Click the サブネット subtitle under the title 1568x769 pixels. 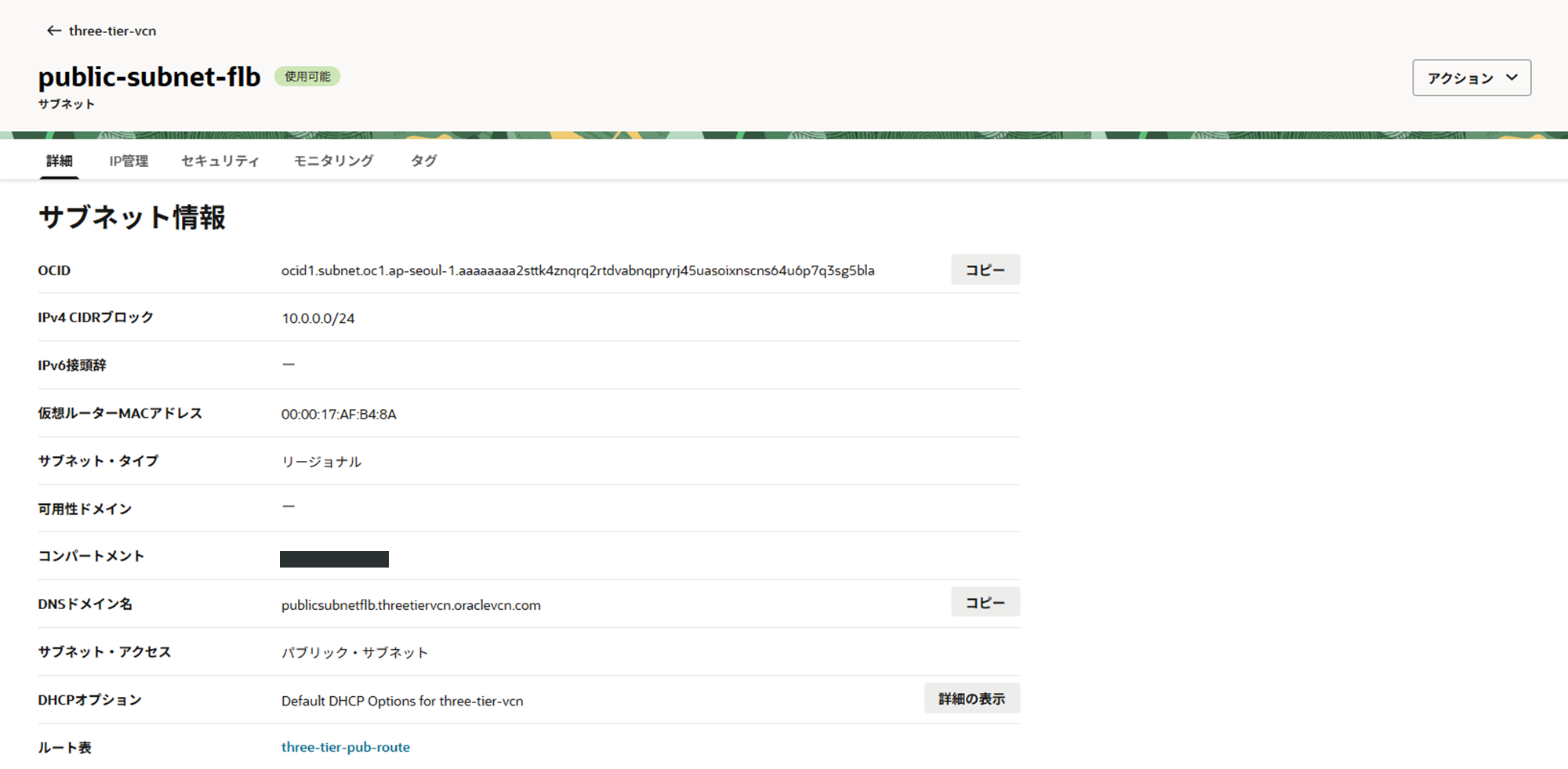(x=66, y=104)
